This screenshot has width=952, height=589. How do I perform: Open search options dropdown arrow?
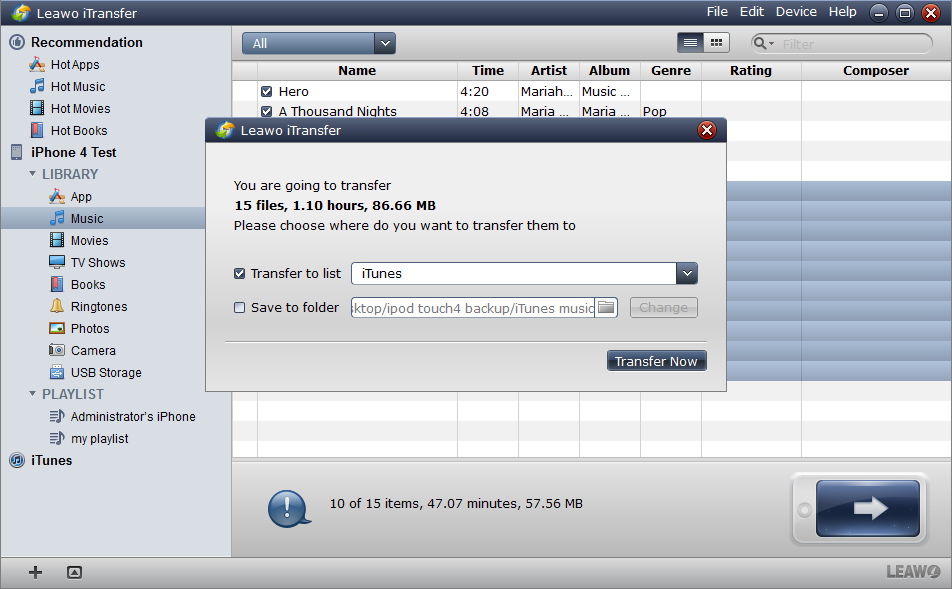pos(772,44)
